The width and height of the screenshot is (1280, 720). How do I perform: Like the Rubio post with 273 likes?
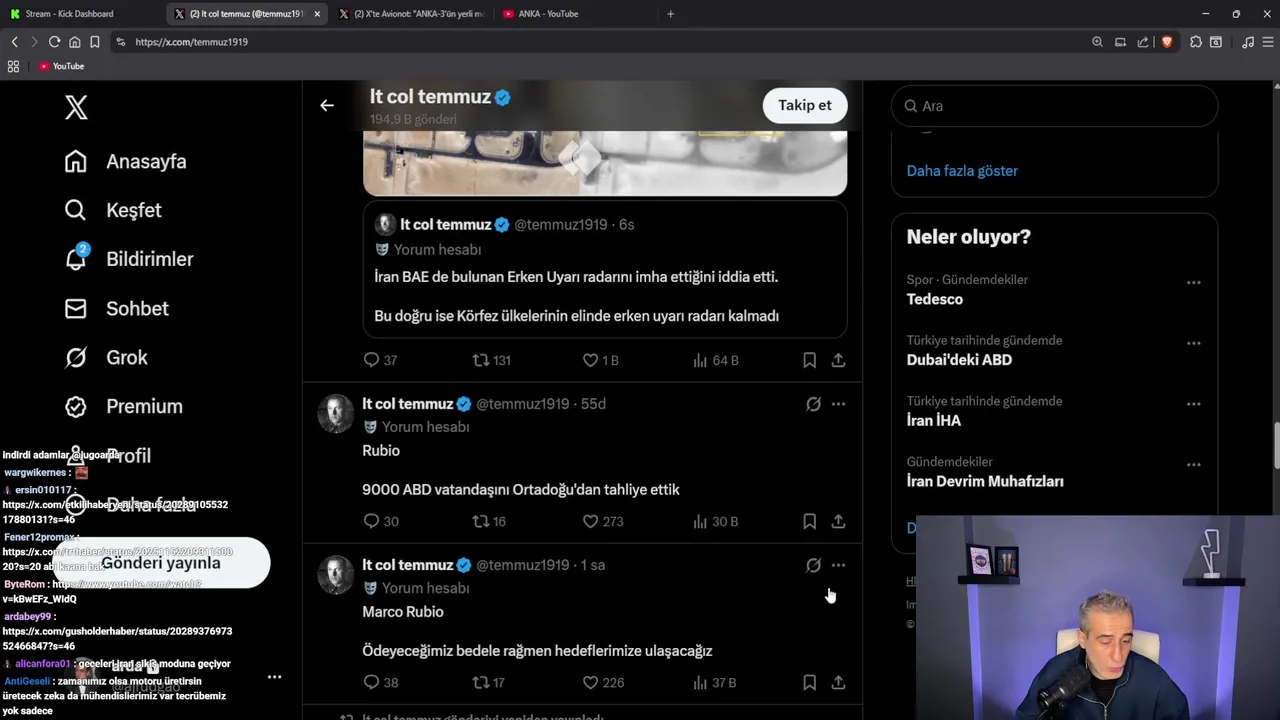[x=603, y=521]
